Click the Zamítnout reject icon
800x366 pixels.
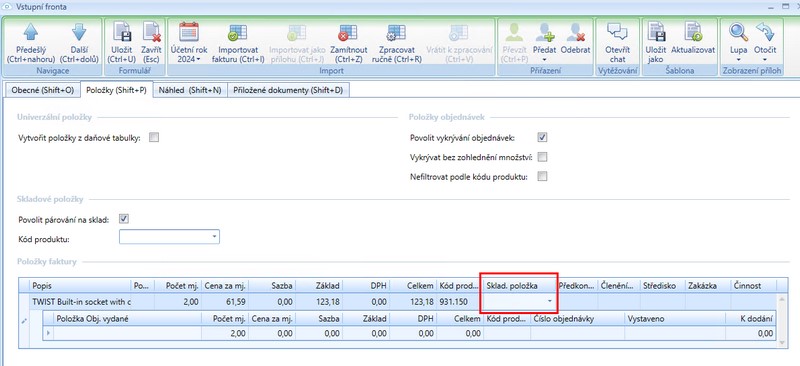348,32
